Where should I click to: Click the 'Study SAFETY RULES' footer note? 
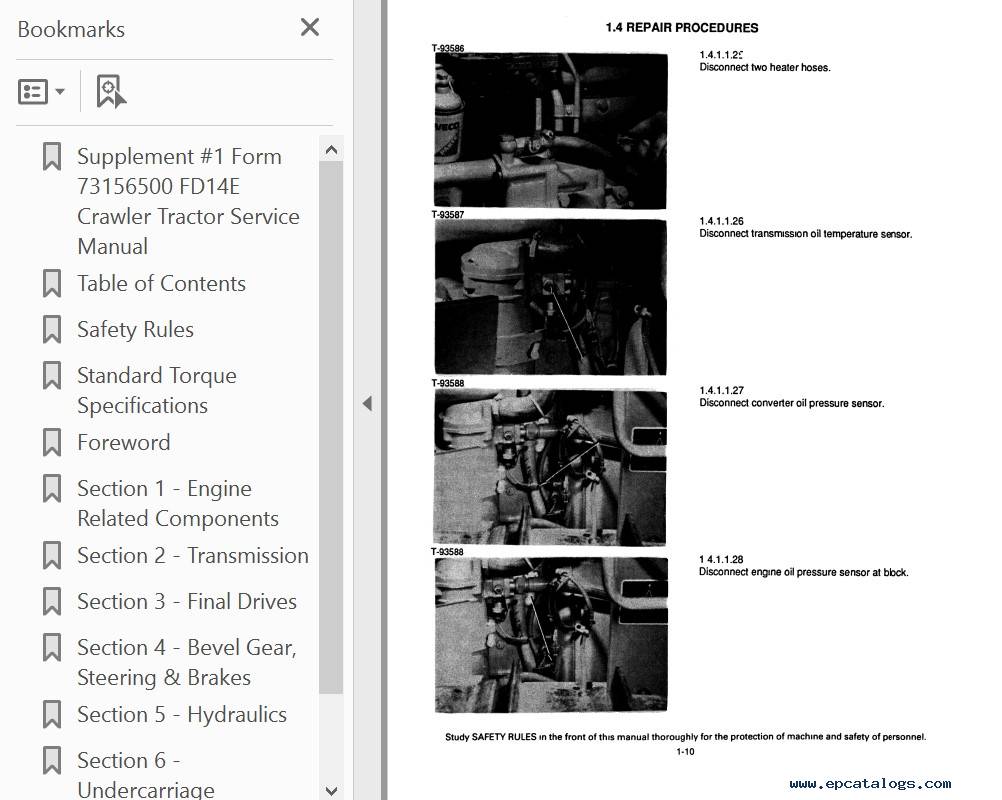(686, 737)
